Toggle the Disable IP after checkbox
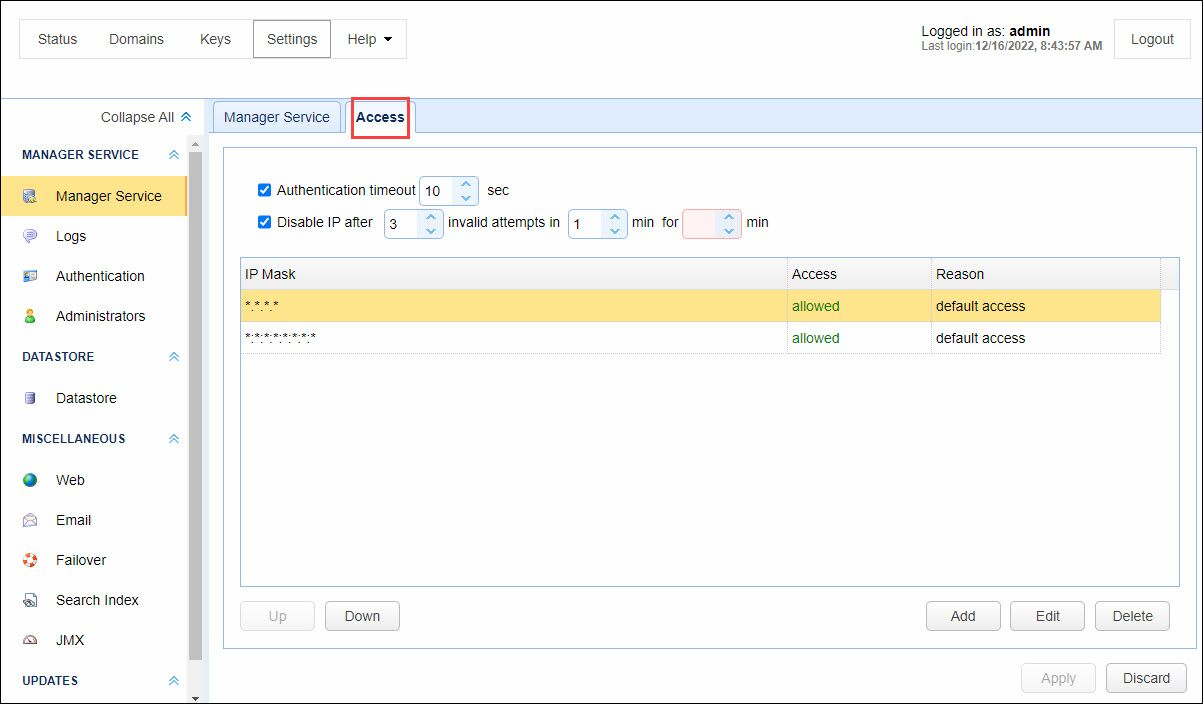This screenshot has width=1203, height=704. point(265,222)
